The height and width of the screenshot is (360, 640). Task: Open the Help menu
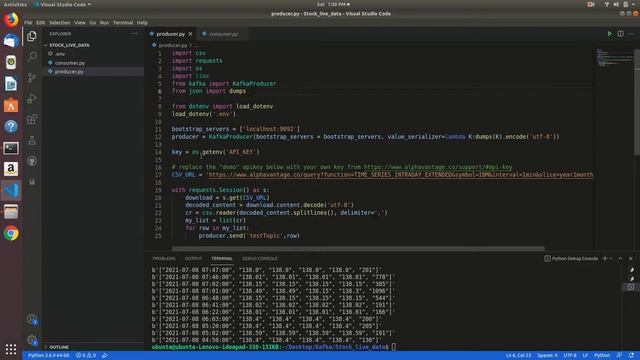point(142,22)
